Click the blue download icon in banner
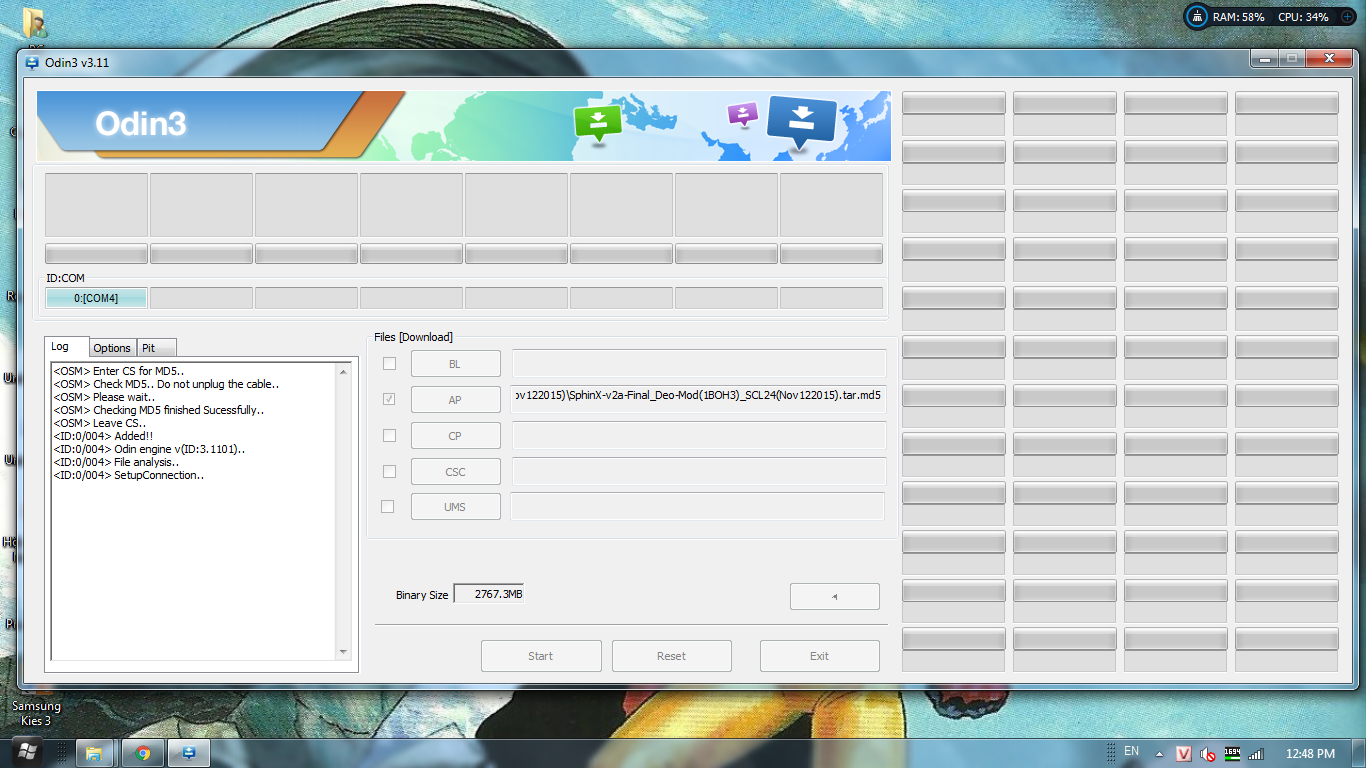This screenshot has width=1366, height=768. coord(801,122)
